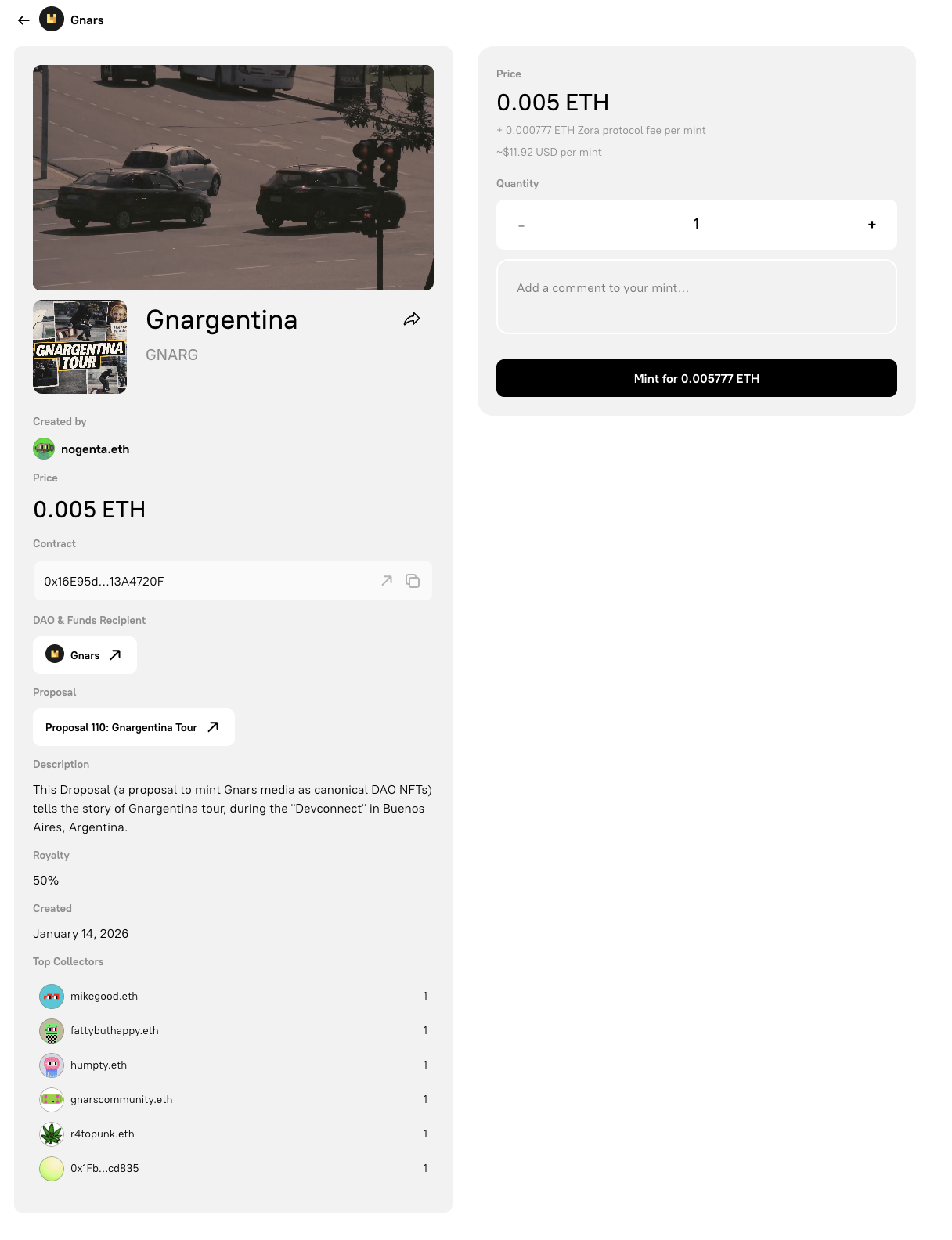This screenshot has height=1240, width=952.
Task: Open creator nogenta.eth profile name
Action: 96,449
